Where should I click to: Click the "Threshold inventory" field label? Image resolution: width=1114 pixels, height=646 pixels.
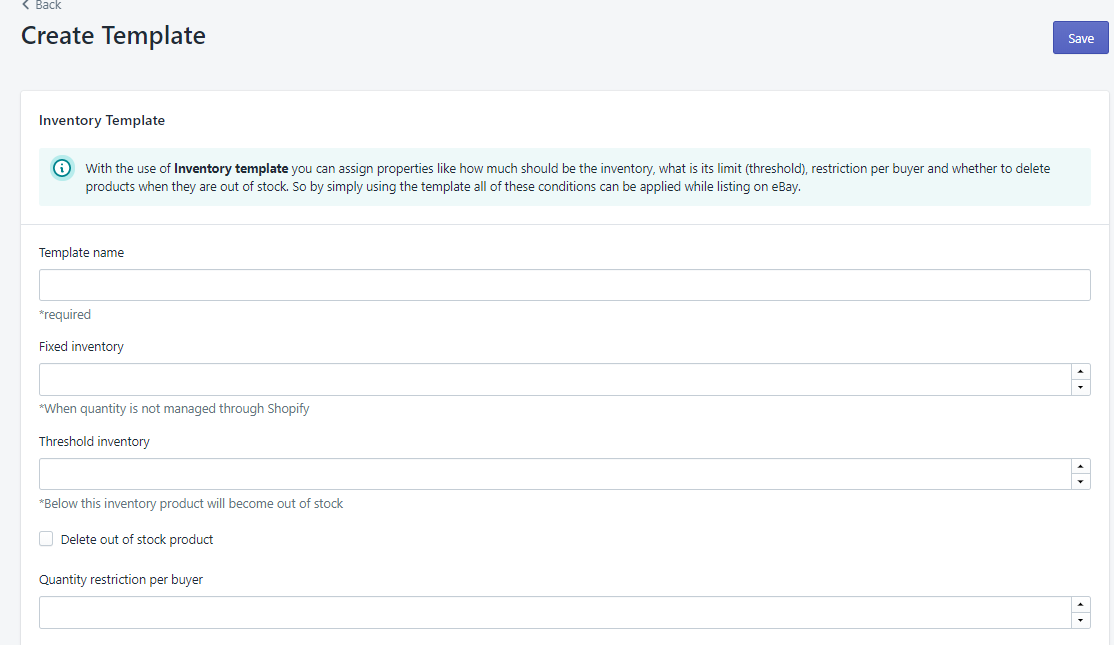(94, 441)
